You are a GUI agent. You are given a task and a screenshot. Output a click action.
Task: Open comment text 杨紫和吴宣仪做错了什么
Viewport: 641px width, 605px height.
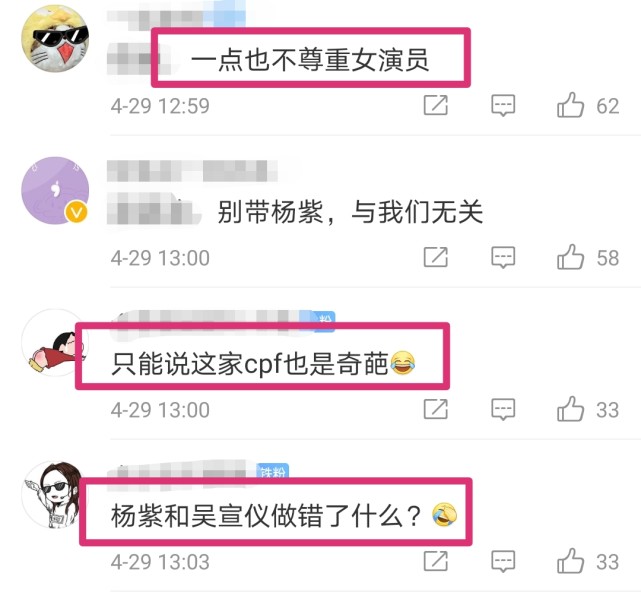pyautogui.click(x=266, y=515)
